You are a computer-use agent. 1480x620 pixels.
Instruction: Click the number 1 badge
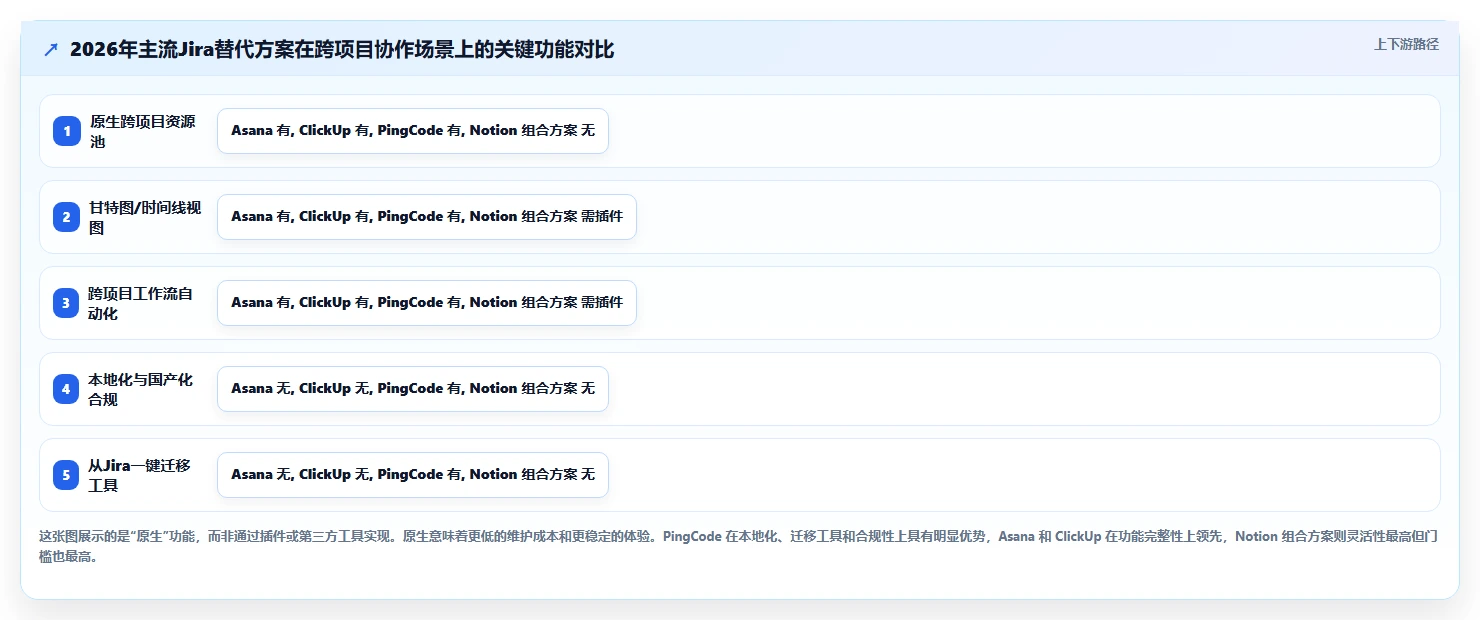tap(67, 131)
